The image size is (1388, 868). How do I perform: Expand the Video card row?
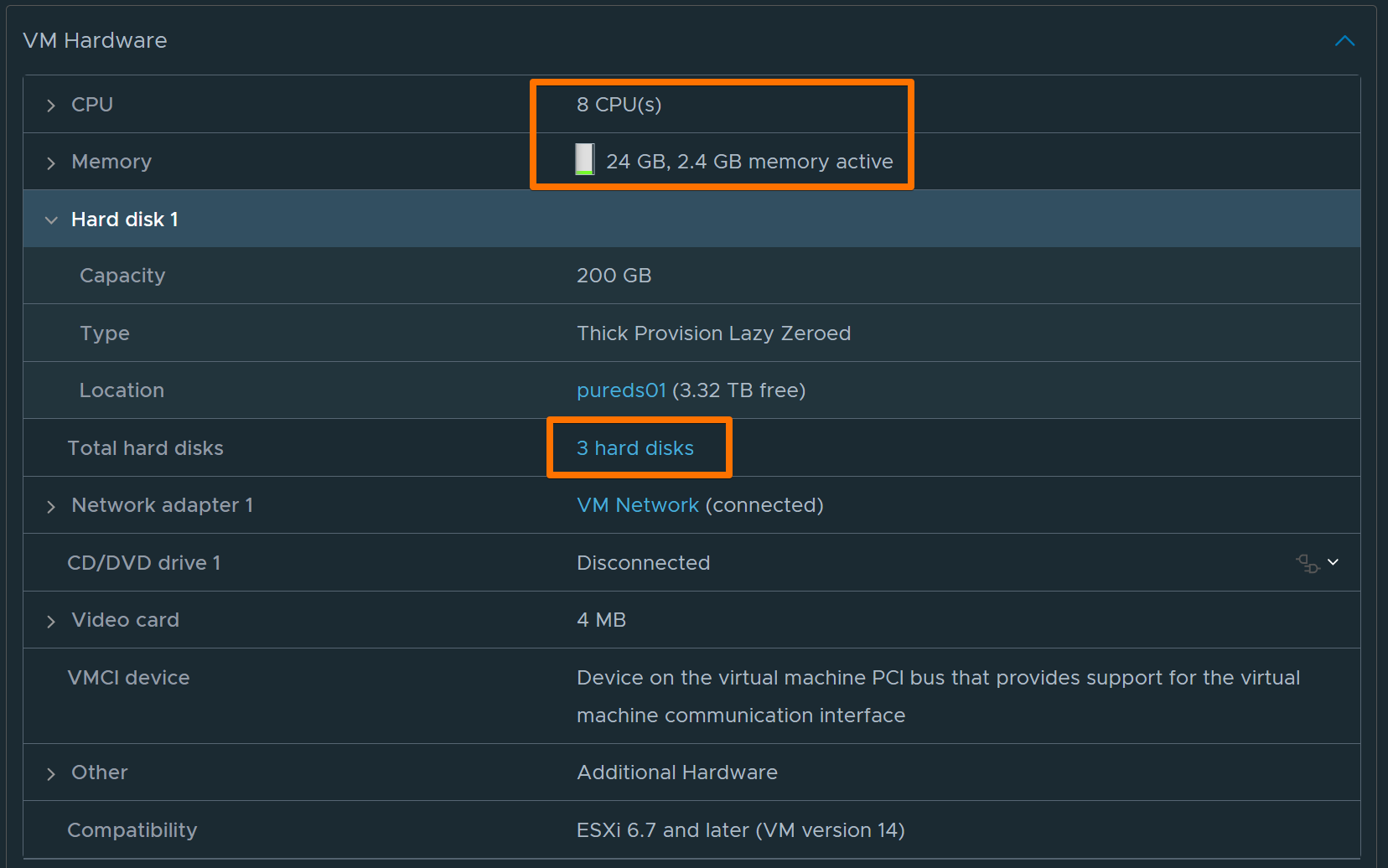point(51,622)
